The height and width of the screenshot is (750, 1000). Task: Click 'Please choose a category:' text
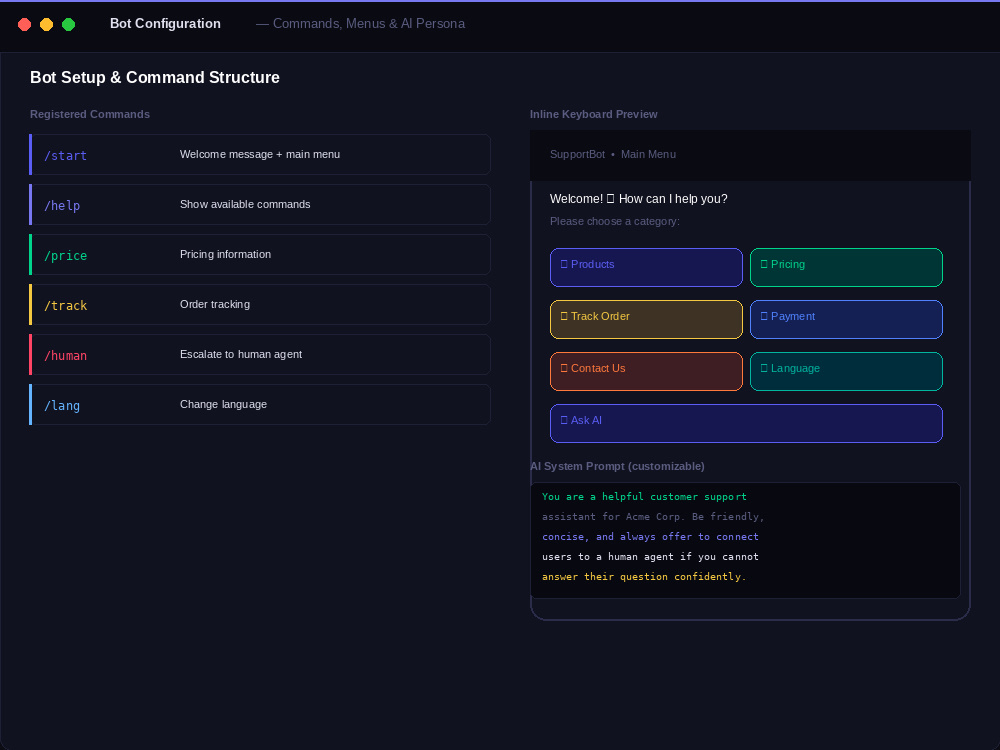(x=615, y=221)
